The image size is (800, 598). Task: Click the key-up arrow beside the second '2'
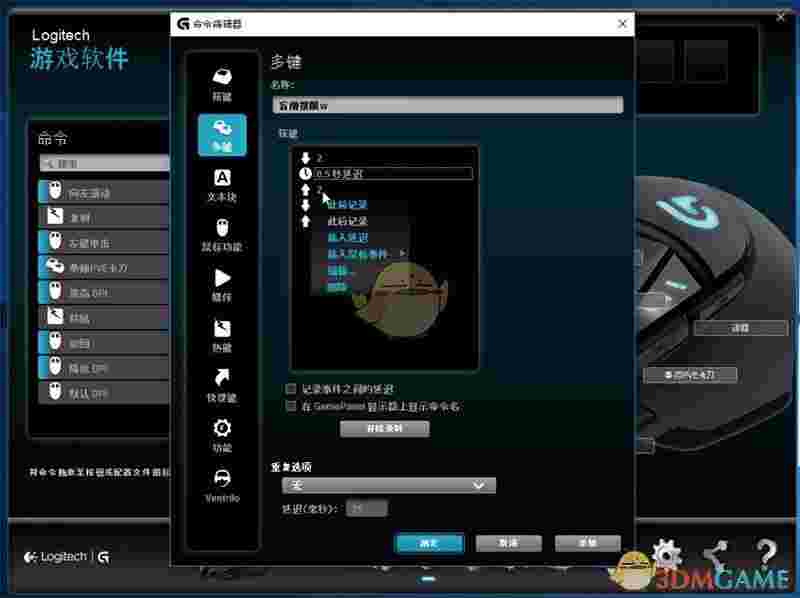click(x=305, y=190)
